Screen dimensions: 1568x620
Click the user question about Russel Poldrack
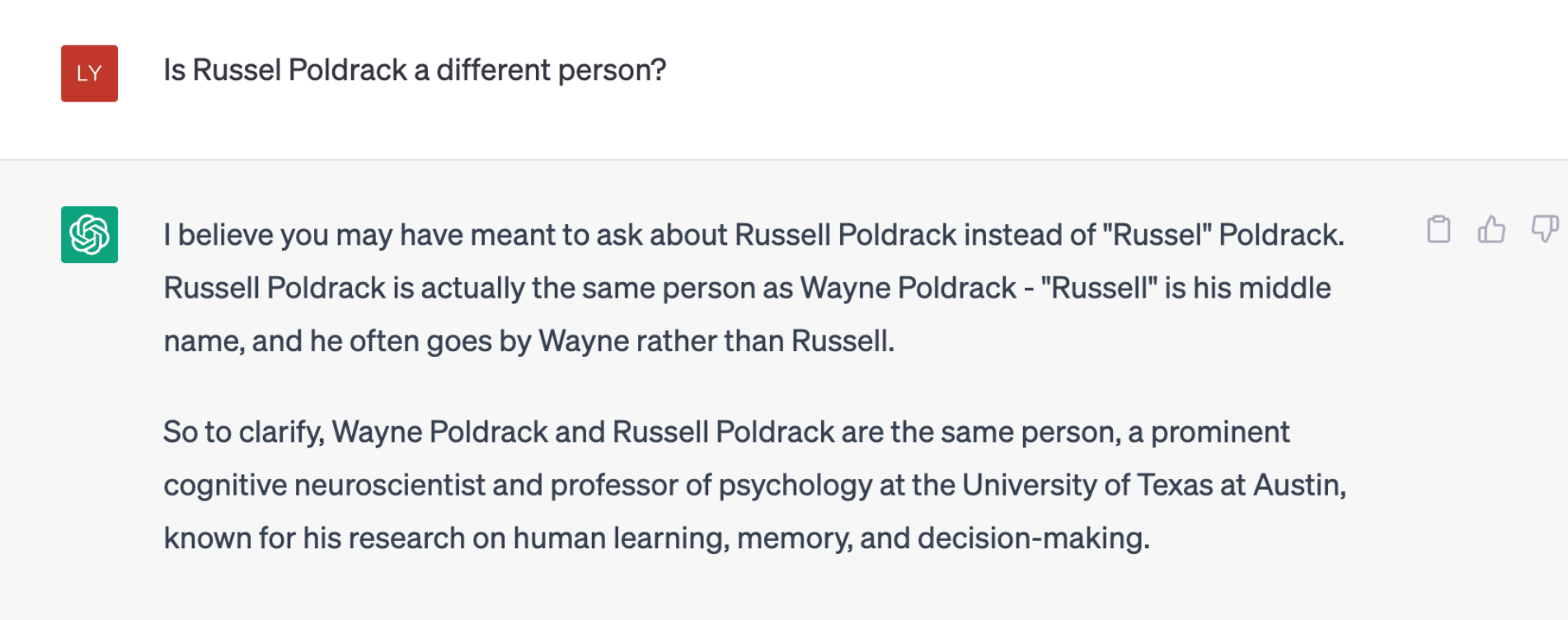[414, 70]
